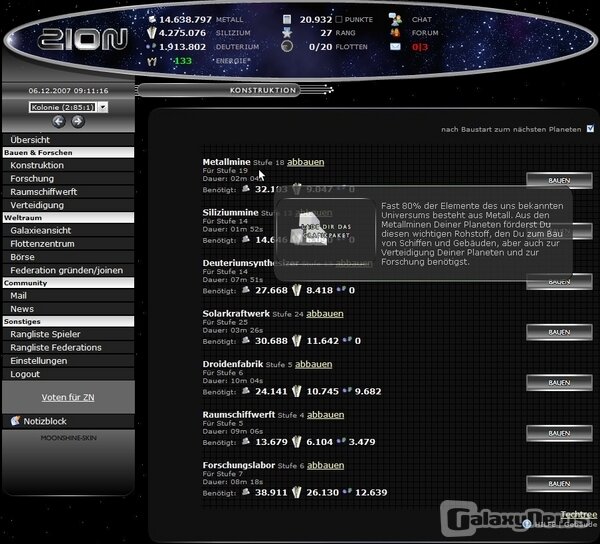Click the FORUM text link
Viewport: 600px width, 544px height.
[x=425, y=33]
